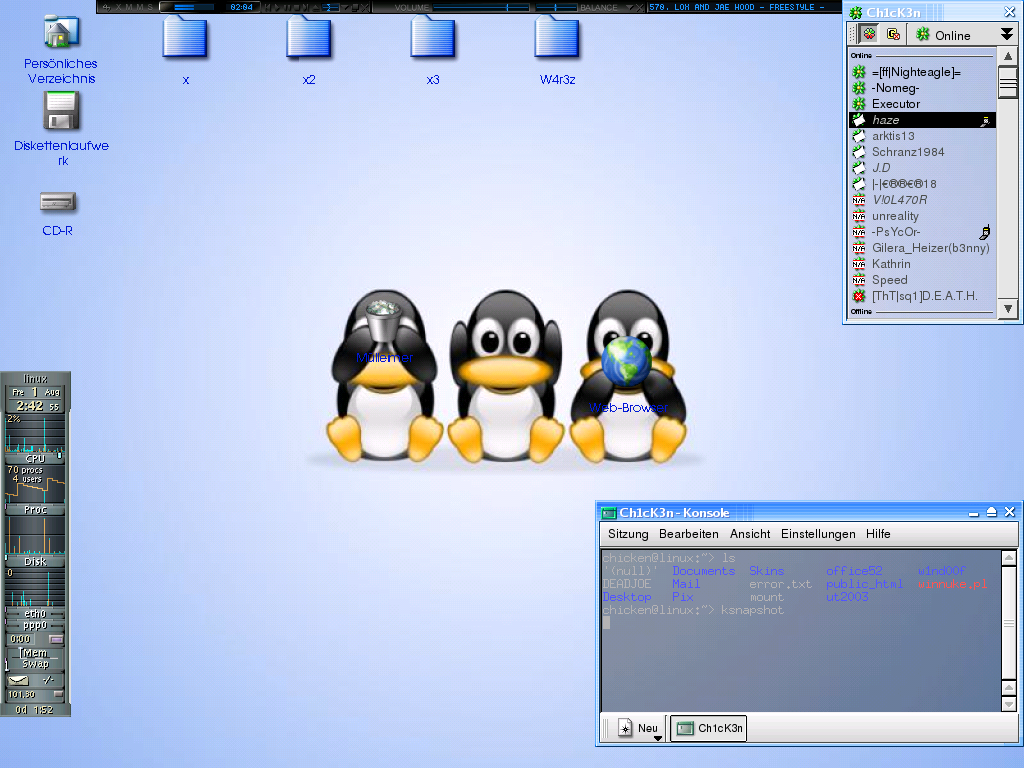The image size is (1024, 768).
Task: Open the Ansicht menu in Konsole
Action: point(750,534)
